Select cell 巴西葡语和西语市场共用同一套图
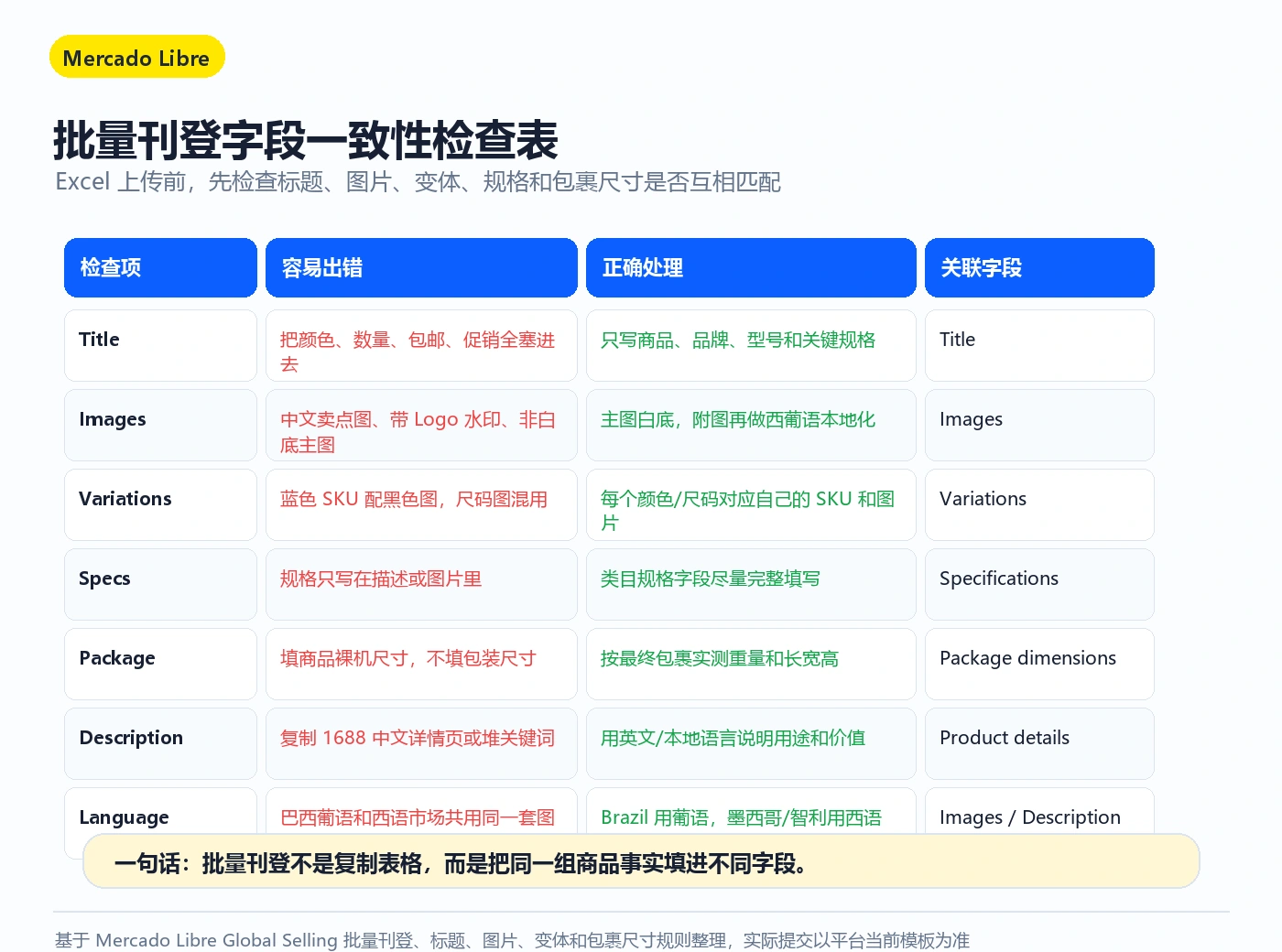Viewport: 1282px width, 952px height. [421, 811]
